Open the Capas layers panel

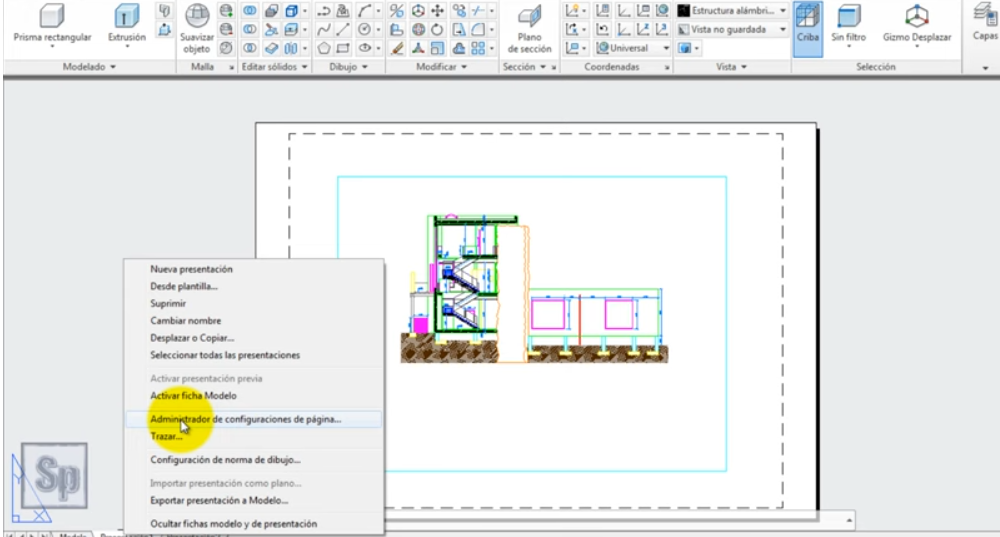(x=985, y=22)
